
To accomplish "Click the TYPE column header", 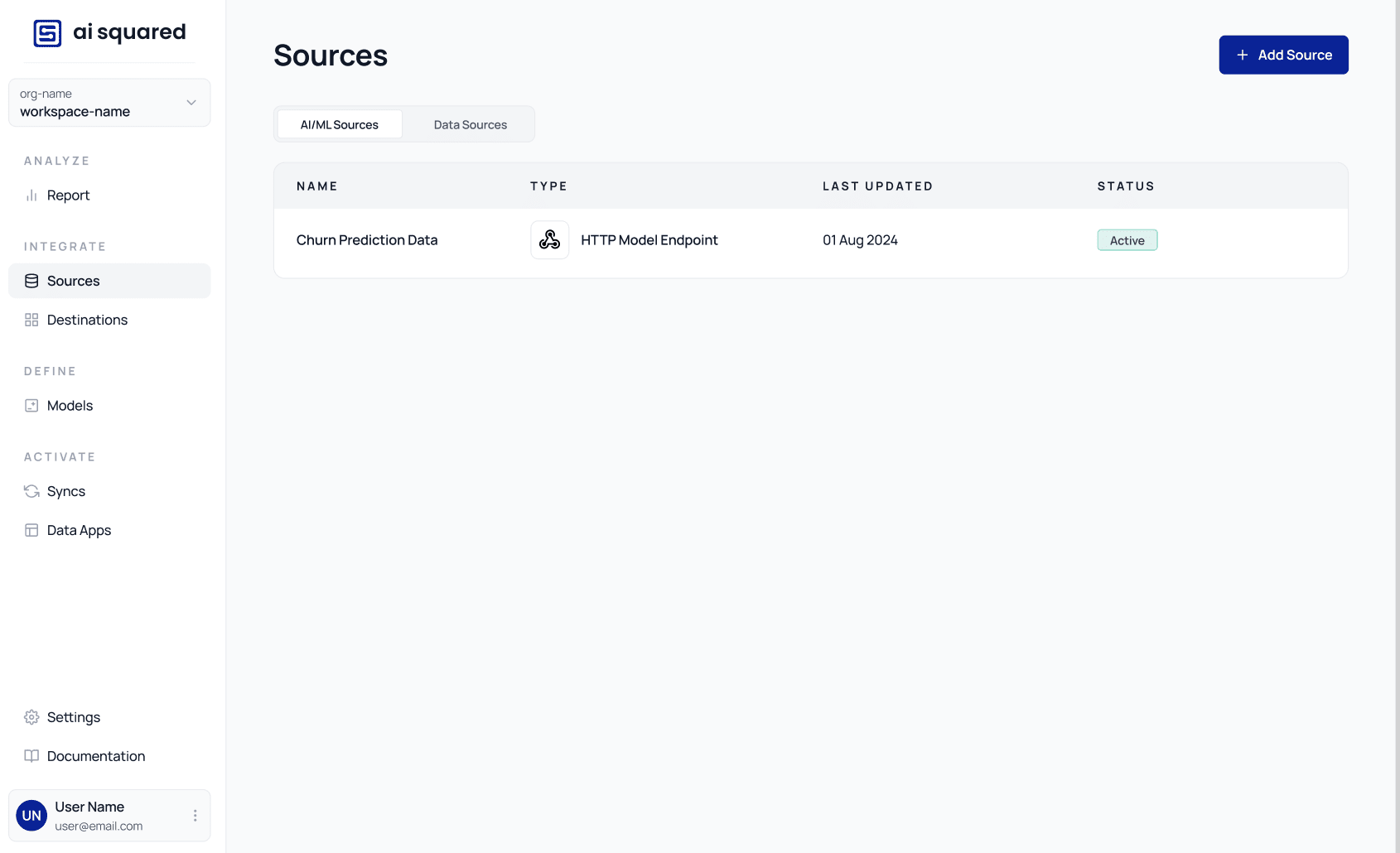I will pyautogui.click(x=548, y=186).
